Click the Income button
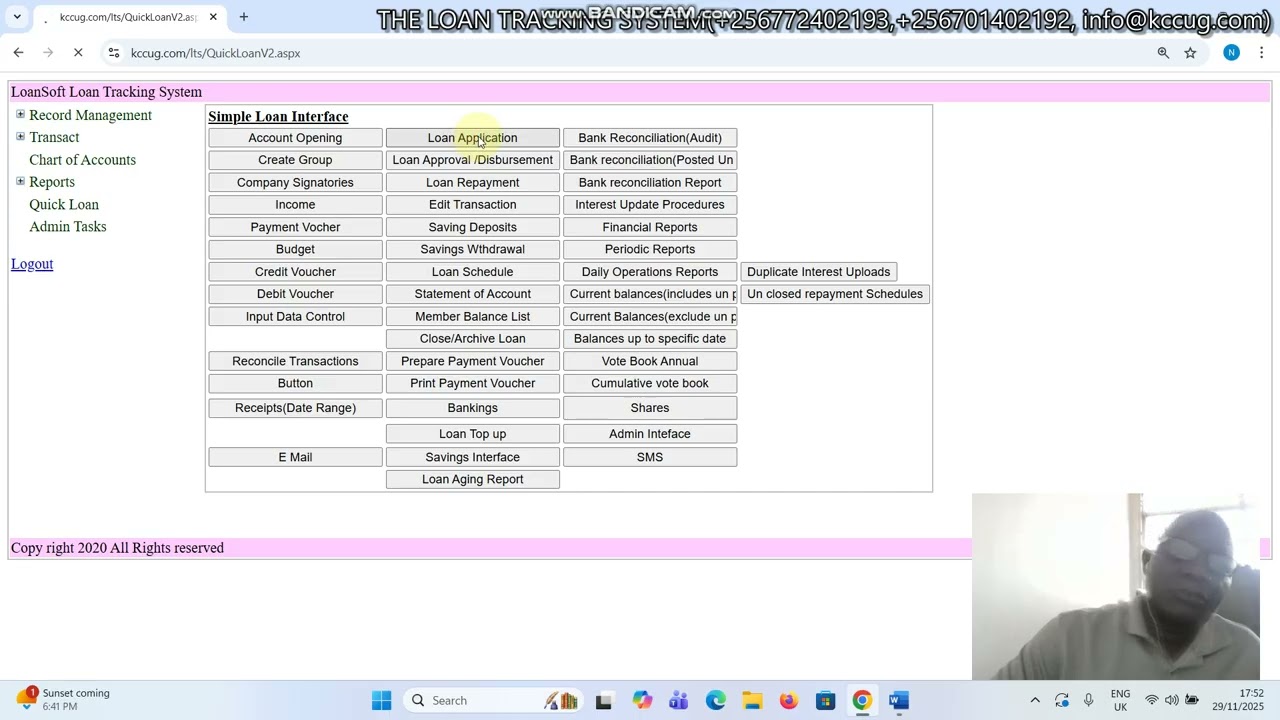1280x720 pixels. [295, 205]
